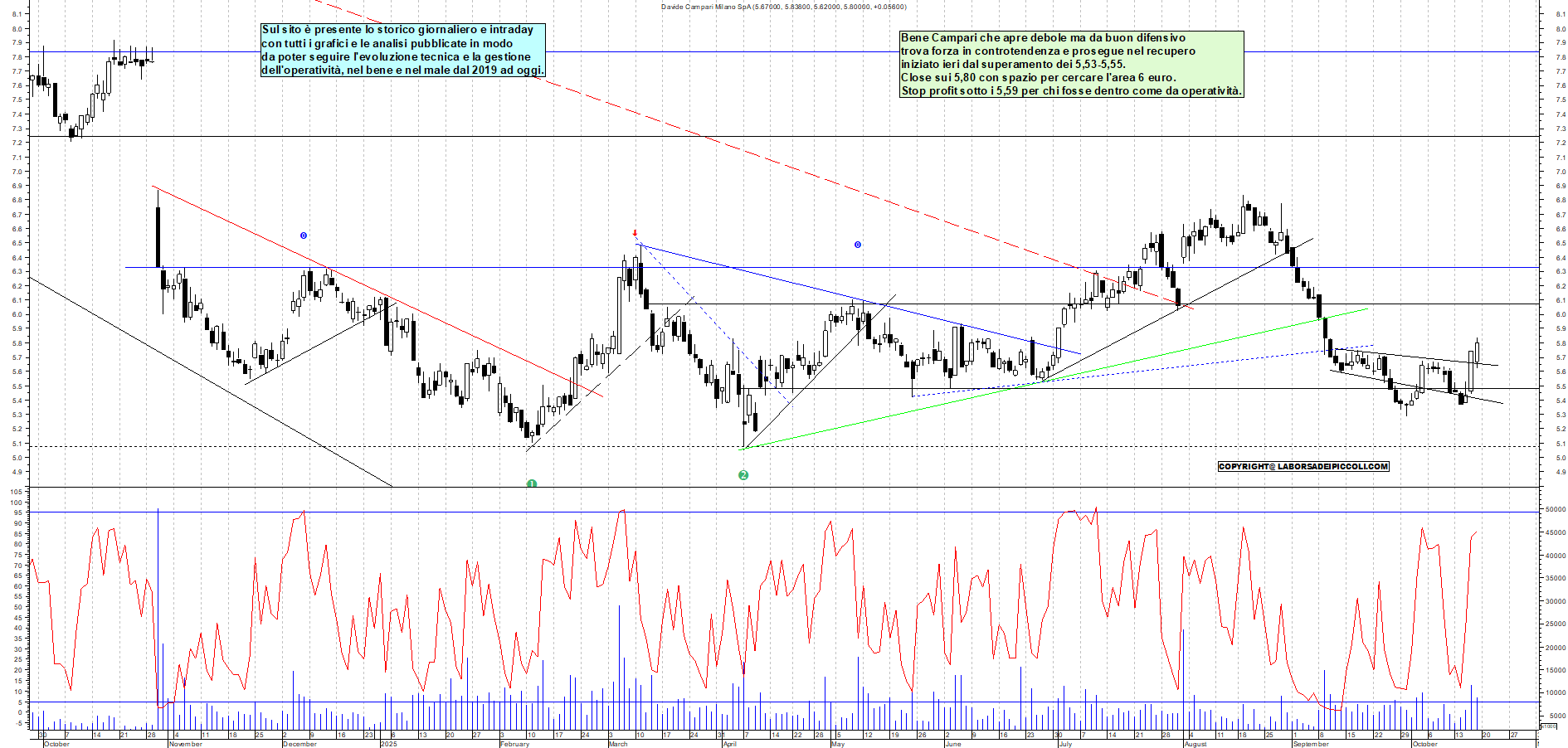Image resolution: width=1568 pixels, height=748 pixels.
Task: Click the COPYRIGHT laborsadeipiccoli.com label
Action: click(1303, 466)
